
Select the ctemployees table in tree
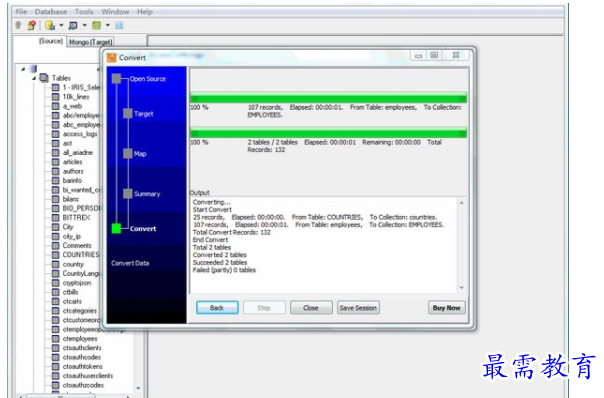[80, 339]
